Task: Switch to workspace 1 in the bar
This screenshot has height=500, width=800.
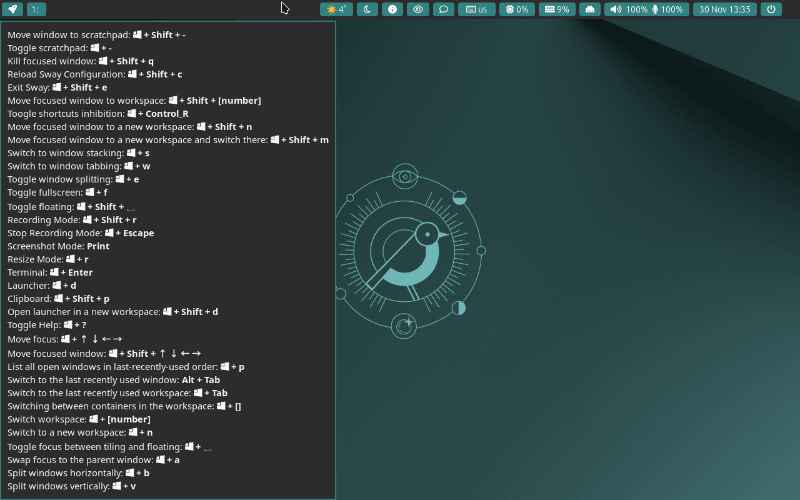Action: [x=36, y=9]
